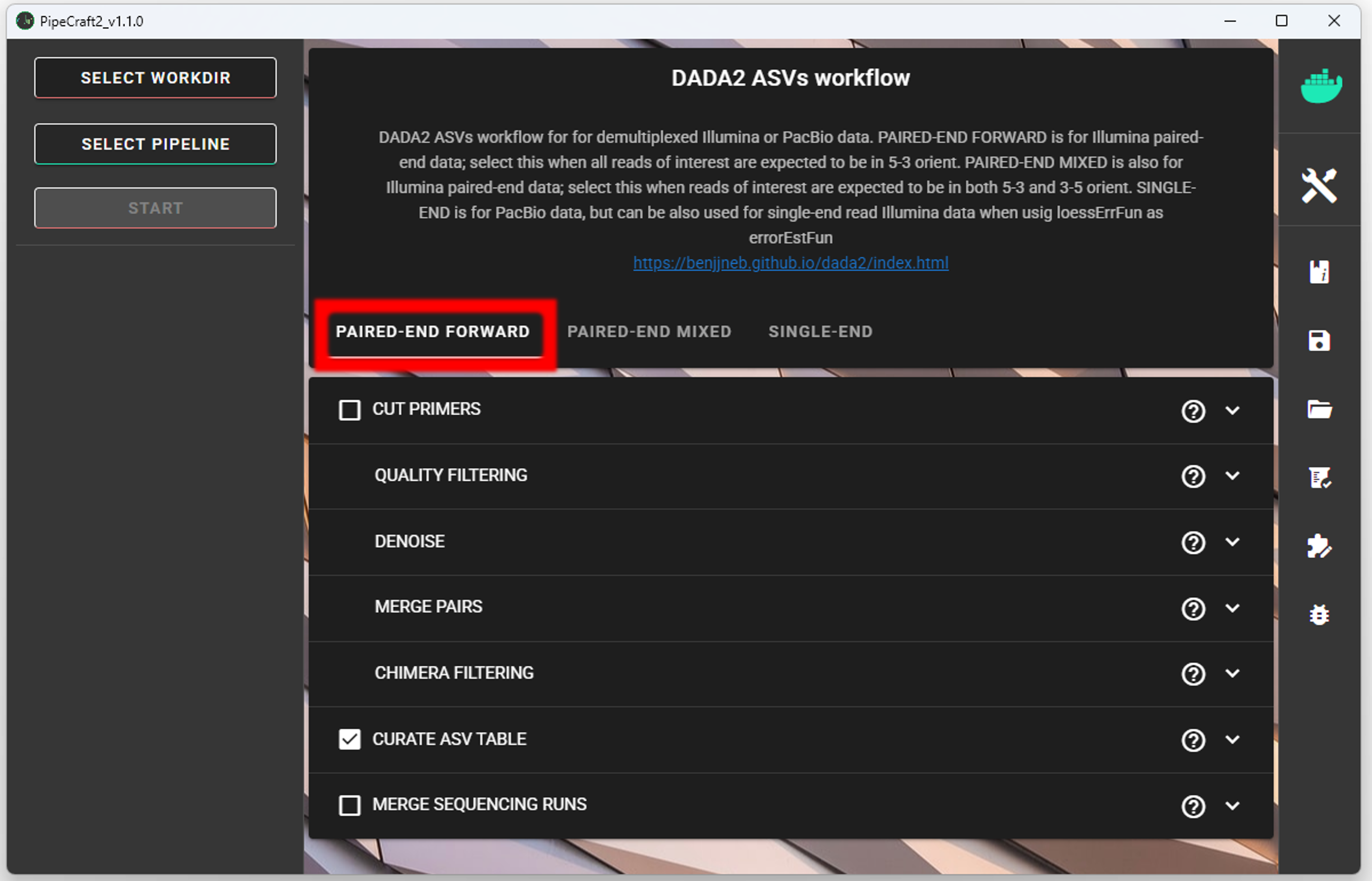
Task: Open the info document icon in the sidebar
Action: click(x=1319, y=272)
